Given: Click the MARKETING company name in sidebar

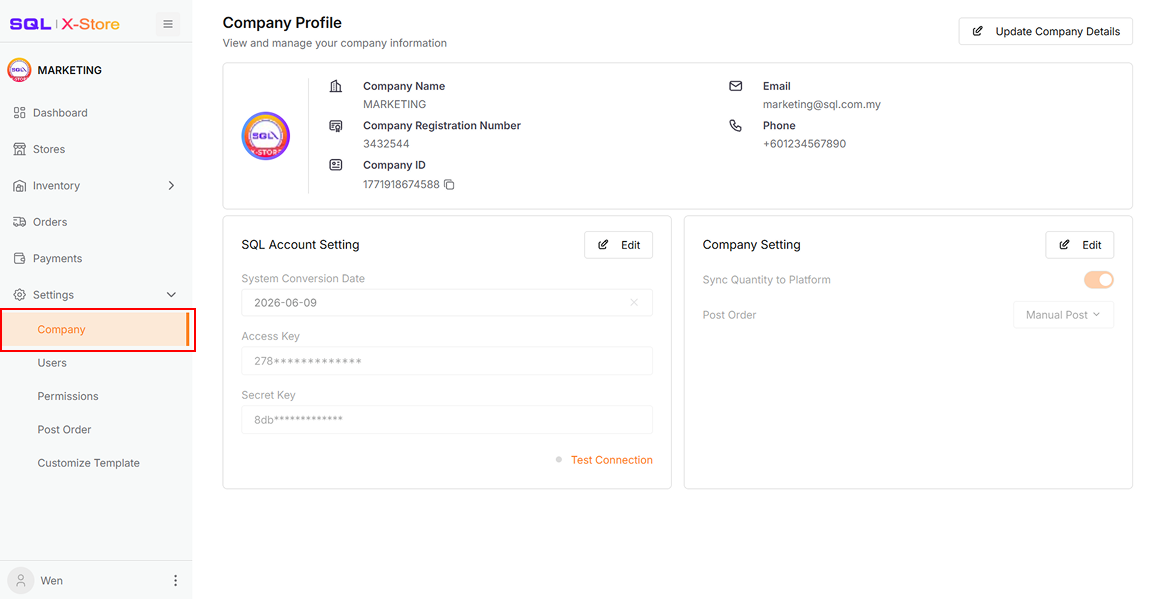Looking at the screenshot, I should click(x=70, y=70).
